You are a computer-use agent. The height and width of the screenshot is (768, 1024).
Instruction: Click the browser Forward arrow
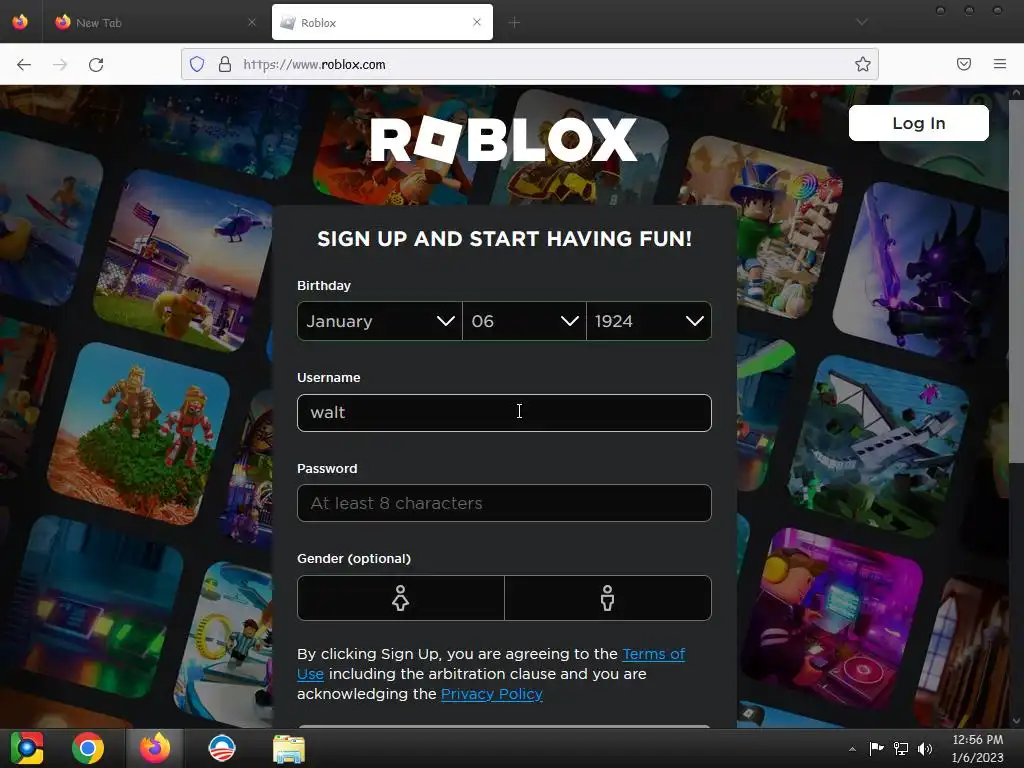tap(60, 64)
